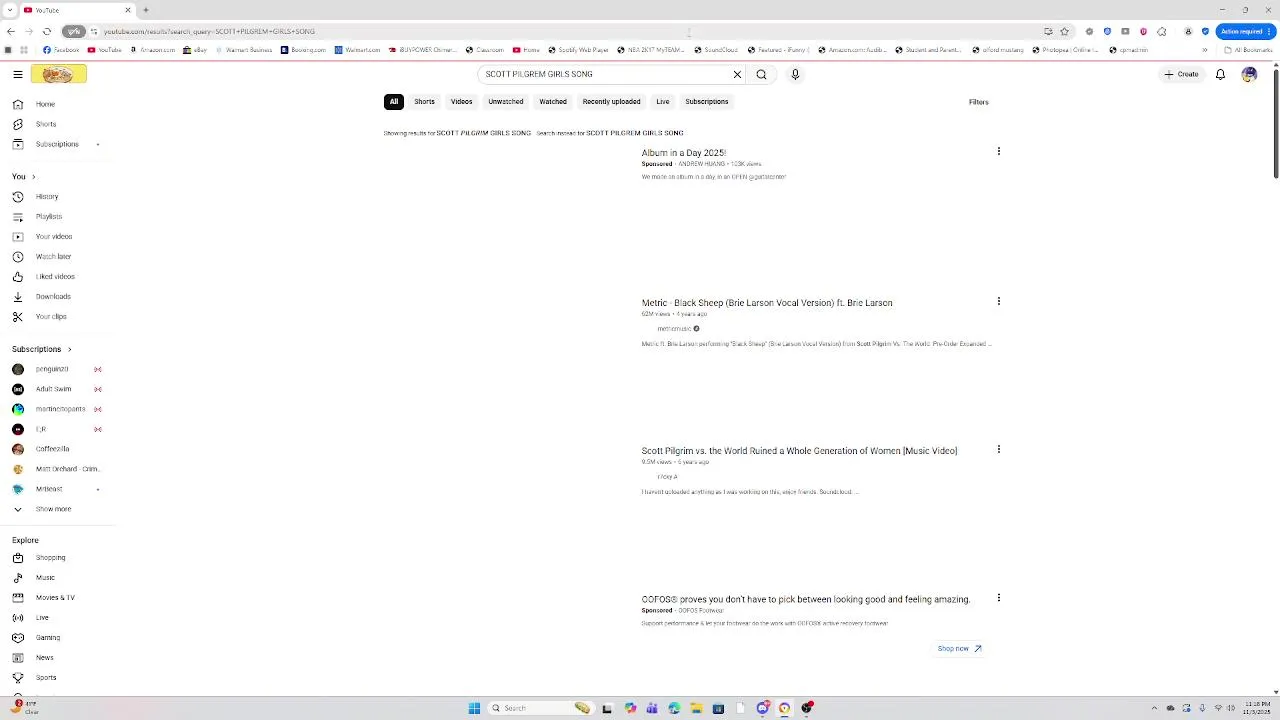This screenshot has width=1280, height=720.
Task: Open the YouTube guide hamburger menu
Action: coord(18,74)
